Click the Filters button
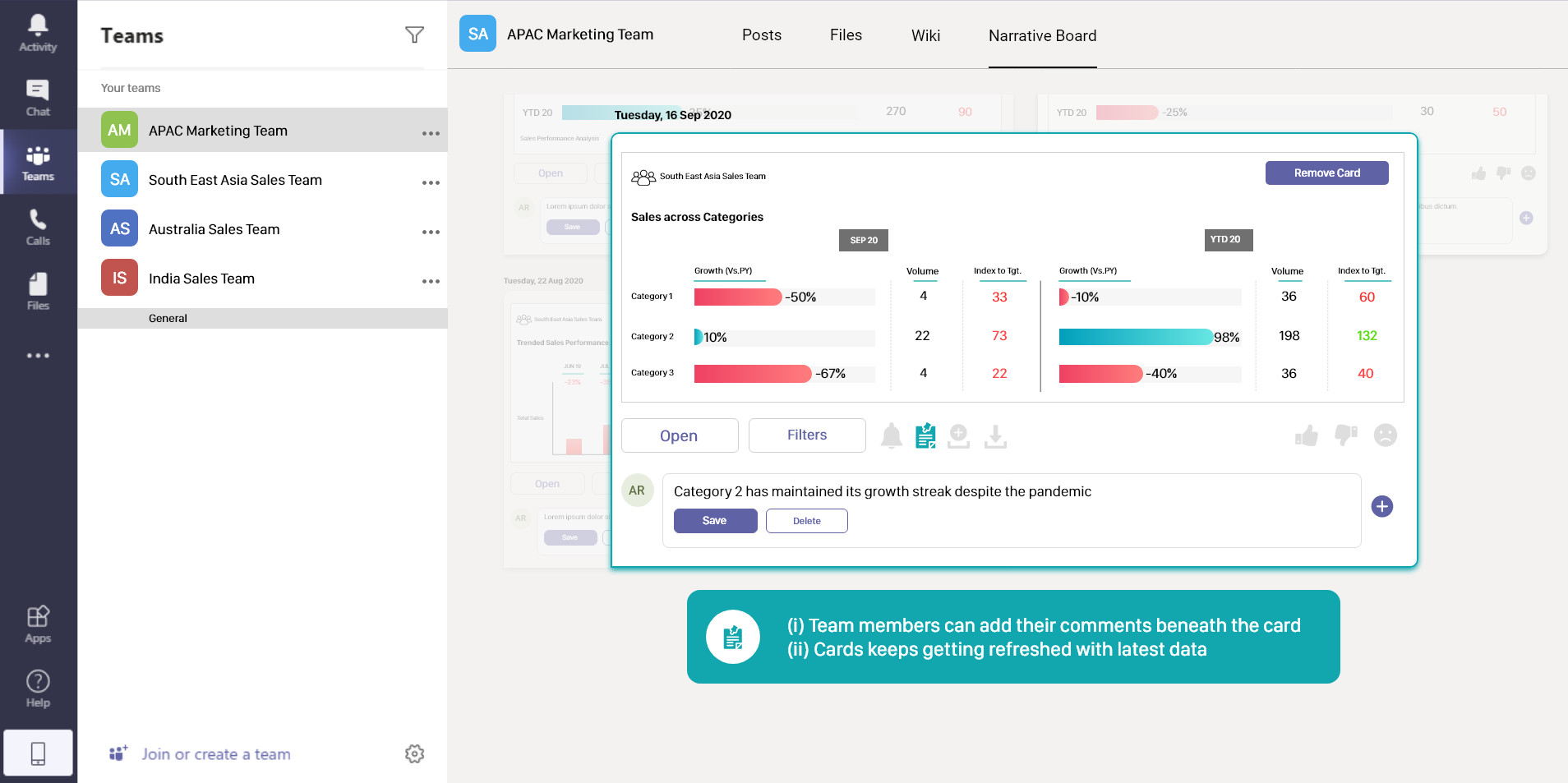Image resolution: width=1568 pixels, height=783 pixels. coord(807,435)
